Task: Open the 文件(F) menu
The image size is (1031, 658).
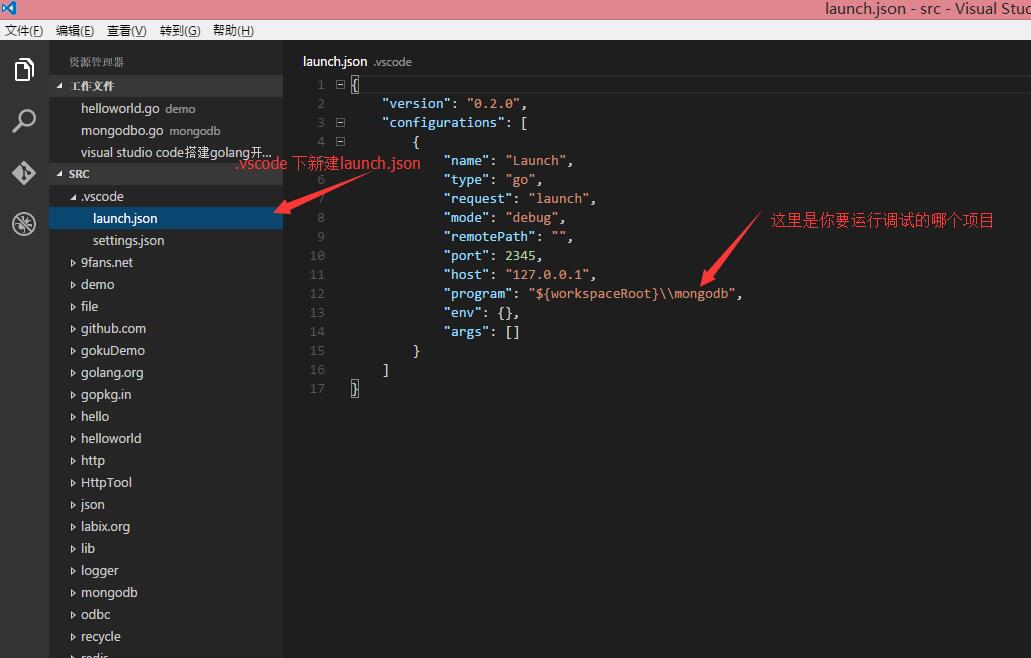Action: click(x=24, y=31)
